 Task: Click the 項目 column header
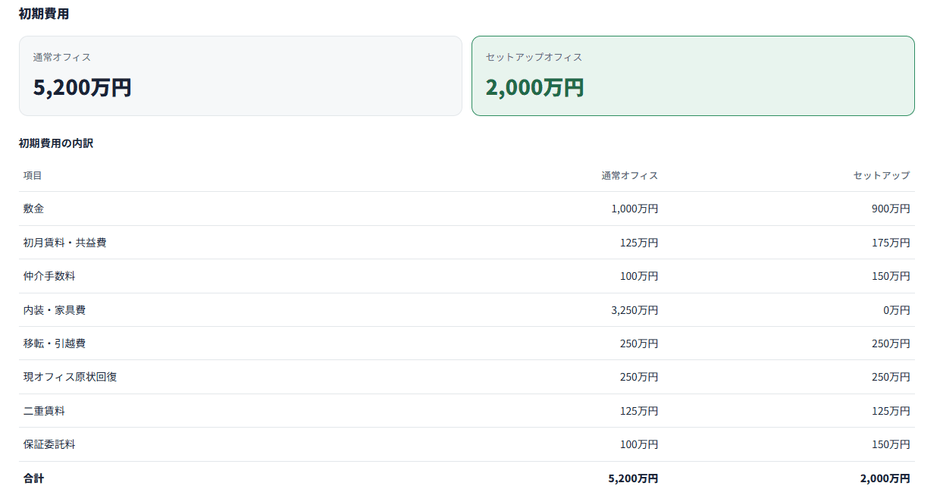[x=32, y=176]
